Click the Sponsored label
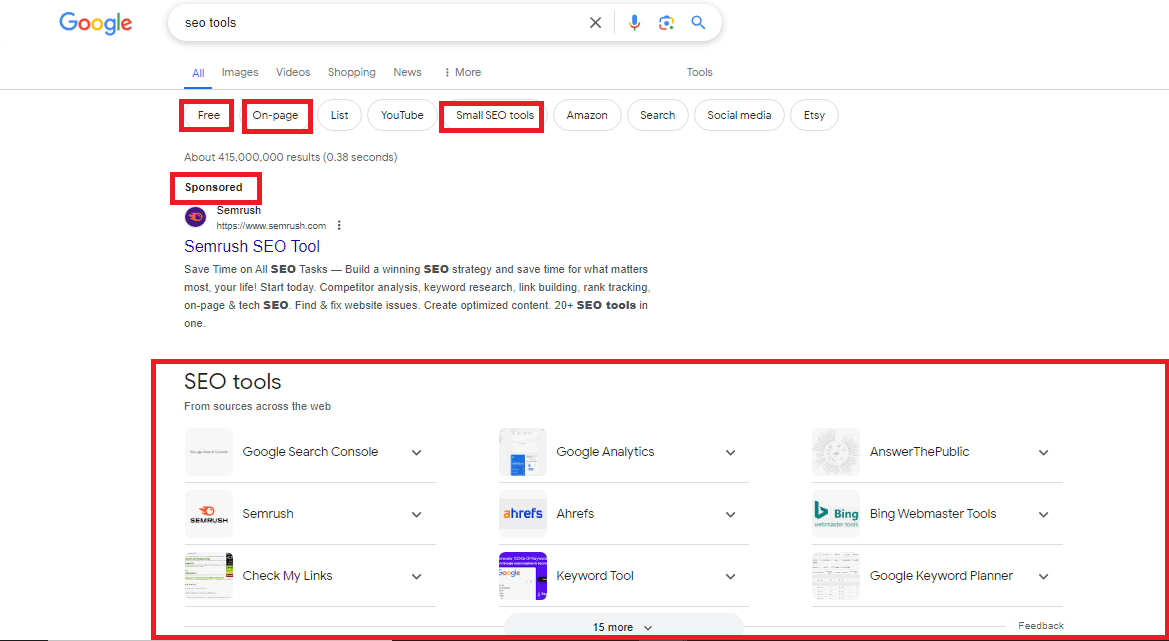Viewport: 1169px width, 641px height. [x=214, y=187]
